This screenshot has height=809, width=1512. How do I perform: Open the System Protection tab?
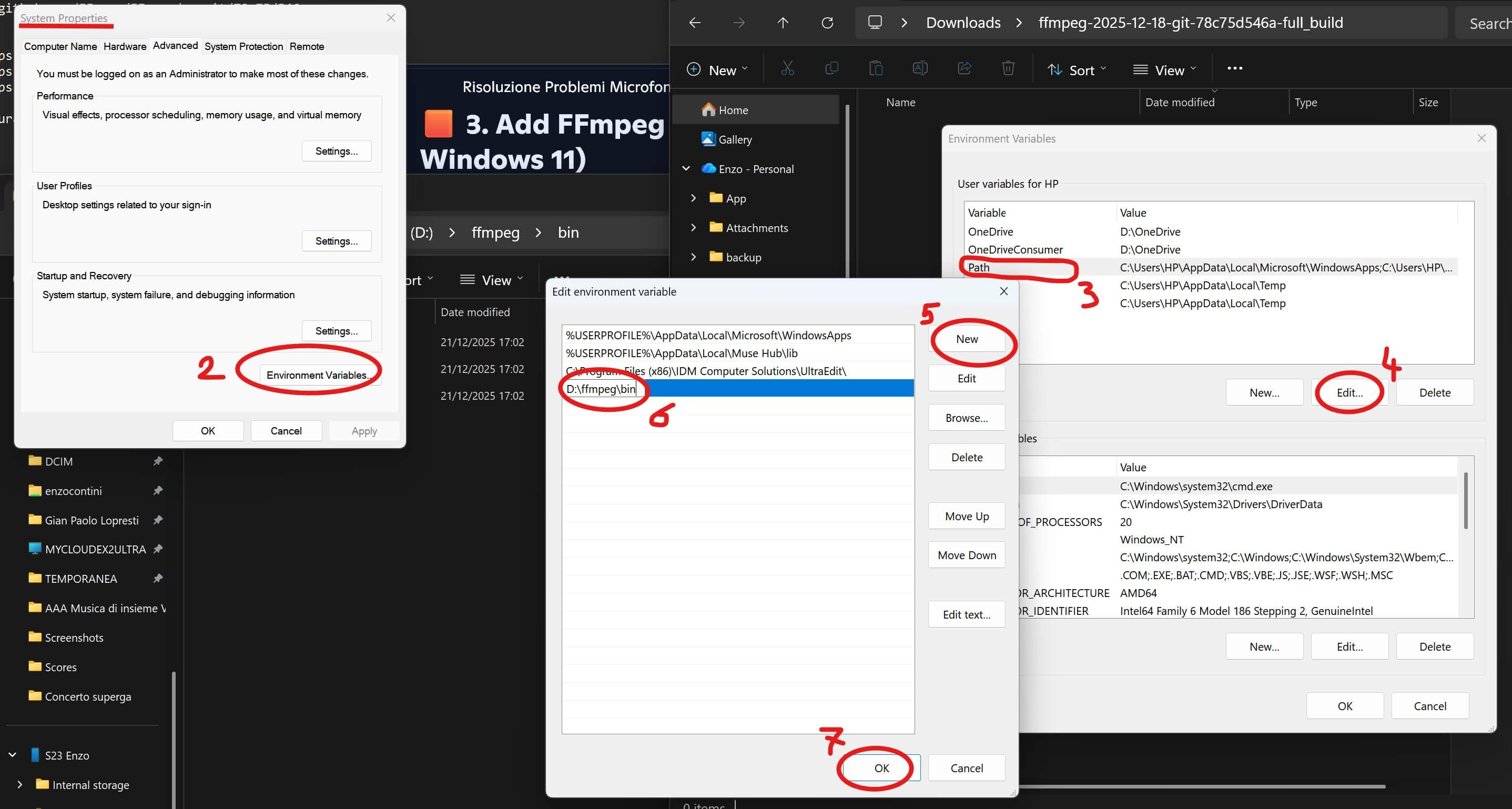click(x=243, y=46)
